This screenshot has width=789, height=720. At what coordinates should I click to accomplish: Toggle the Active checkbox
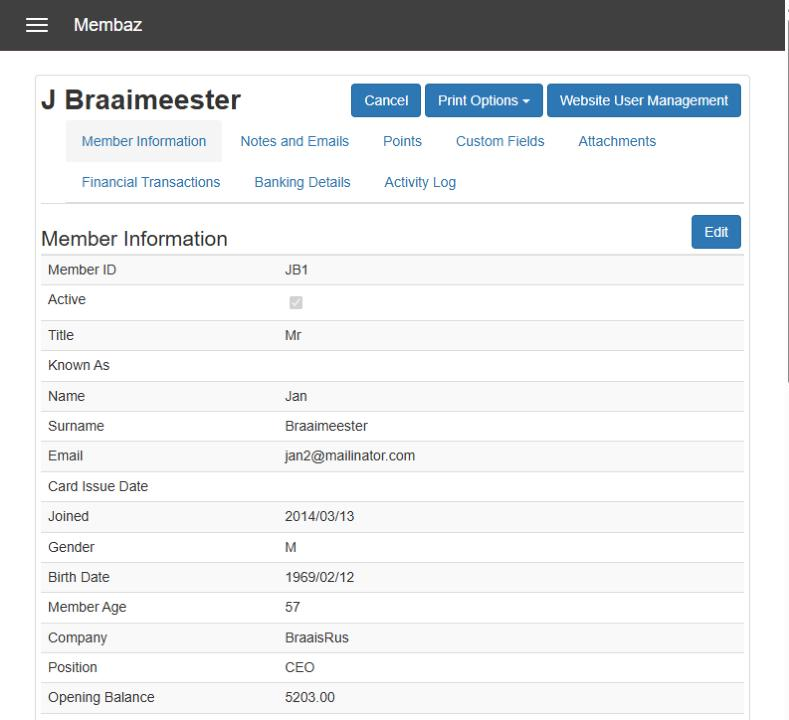pos(296,302)
